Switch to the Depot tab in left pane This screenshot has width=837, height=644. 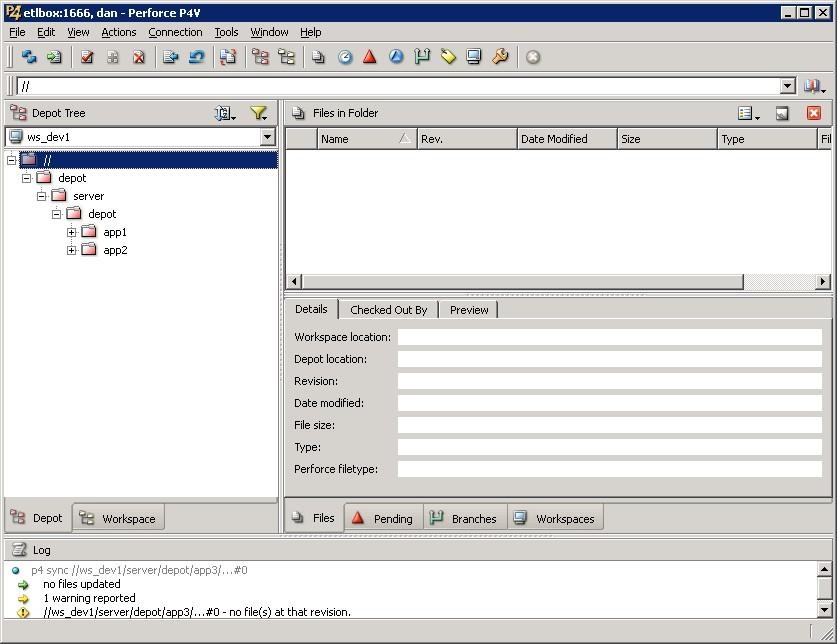tap(37, 518)
